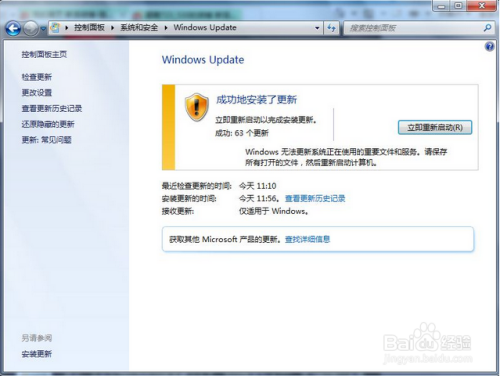Click the magnifier search icon
The height and width of the screenshot is (376, 500).
click(487, 28)
